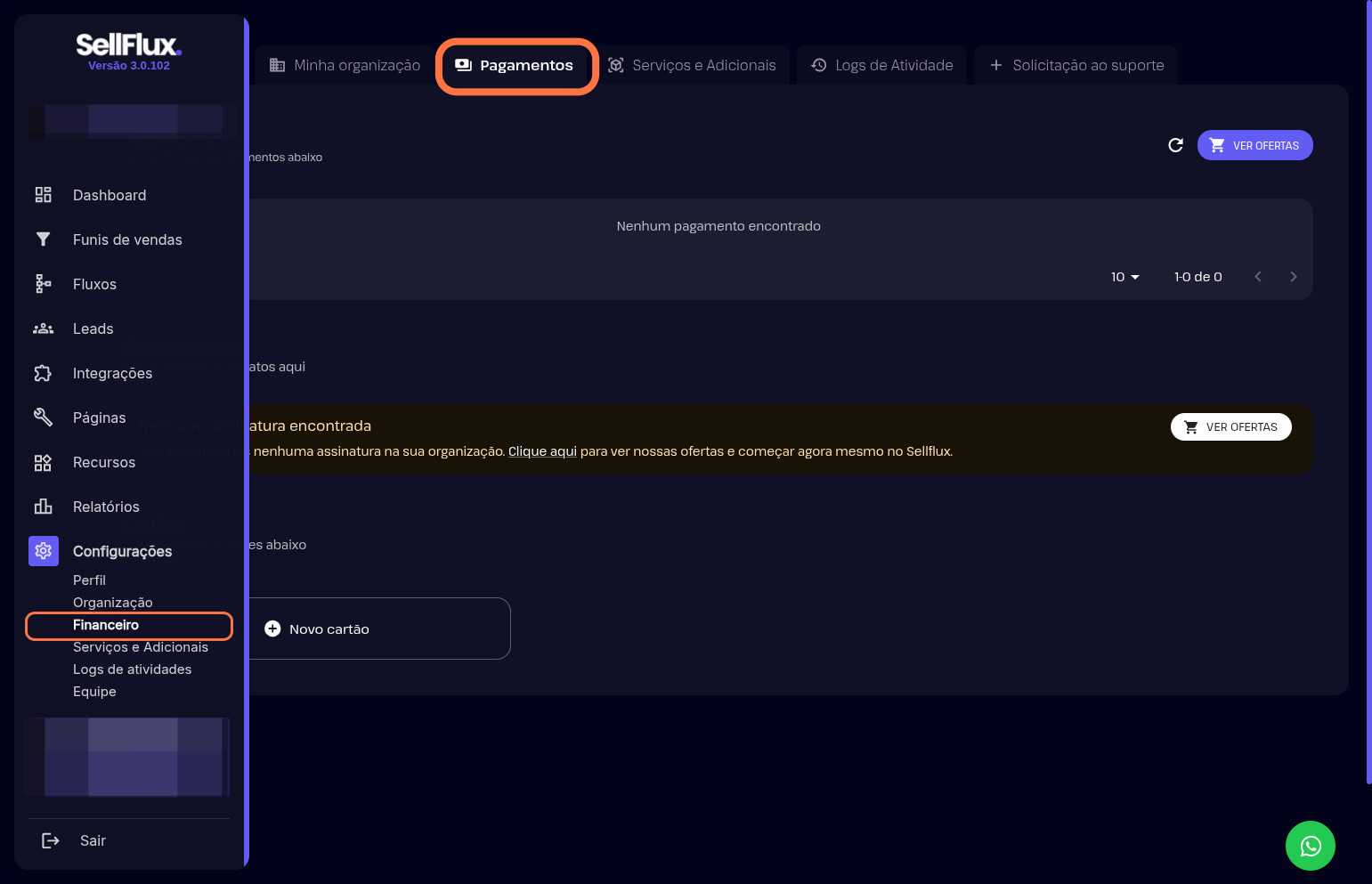This screenshot has height=884, width=1372.
Task: Go to Funis de vendas
Action: (x=126, y=239)
